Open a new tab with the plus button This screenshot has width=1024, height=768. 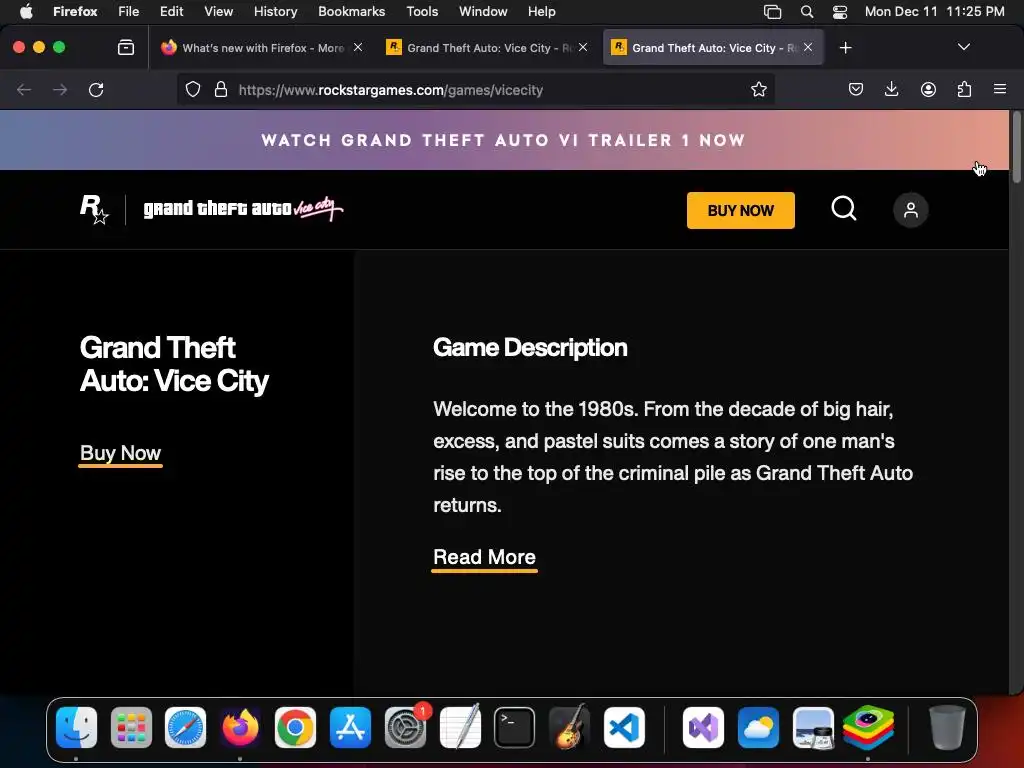pos(845,48)
